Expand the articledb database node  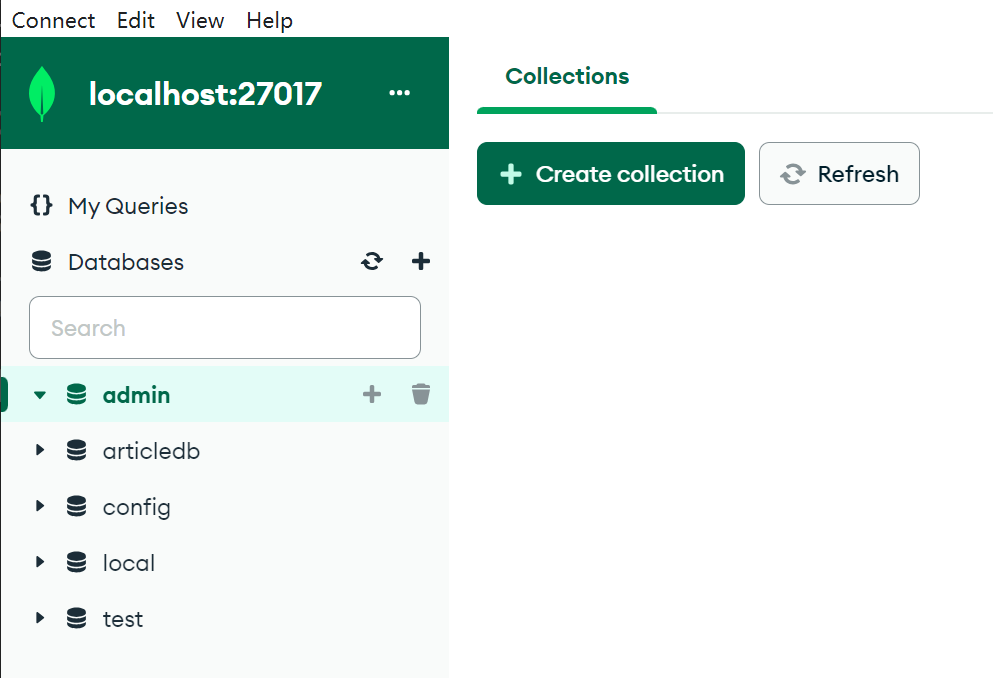(40, 451)
